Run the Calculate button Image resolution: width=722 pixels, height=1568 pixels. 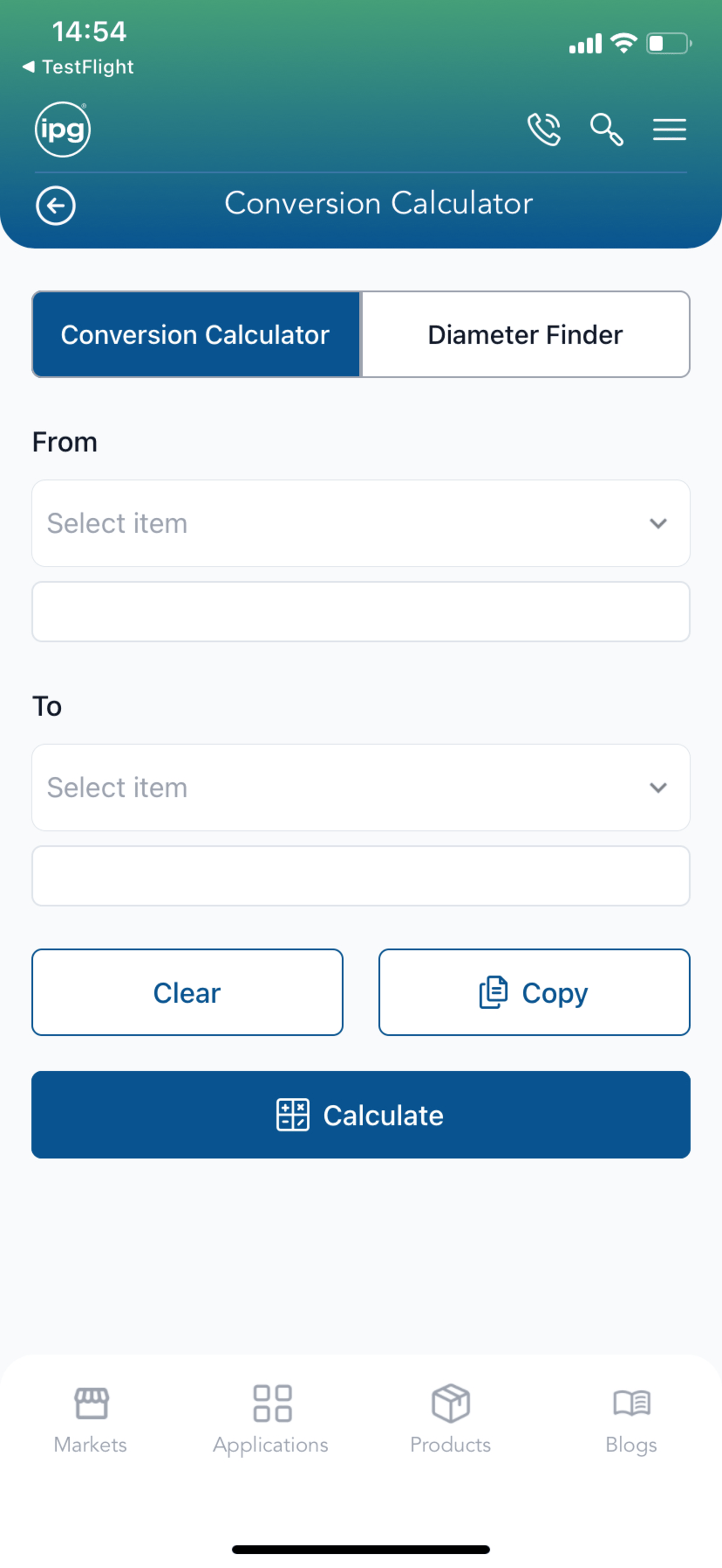[361, 1115]
